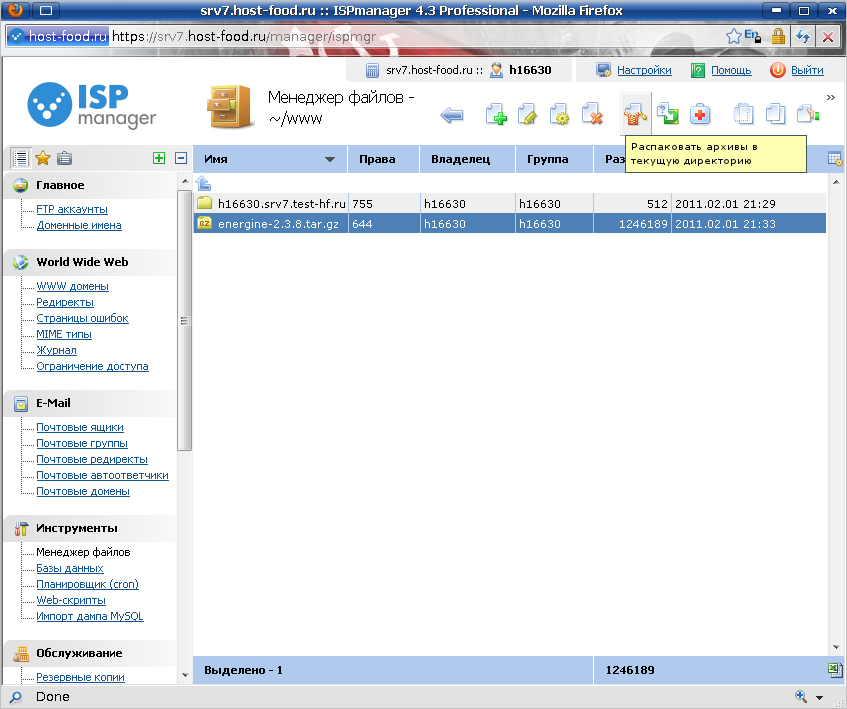This screenshot has width=847, height=709.
Task: Open file attributes with the gear icon
Action: [x=560, y=116]
